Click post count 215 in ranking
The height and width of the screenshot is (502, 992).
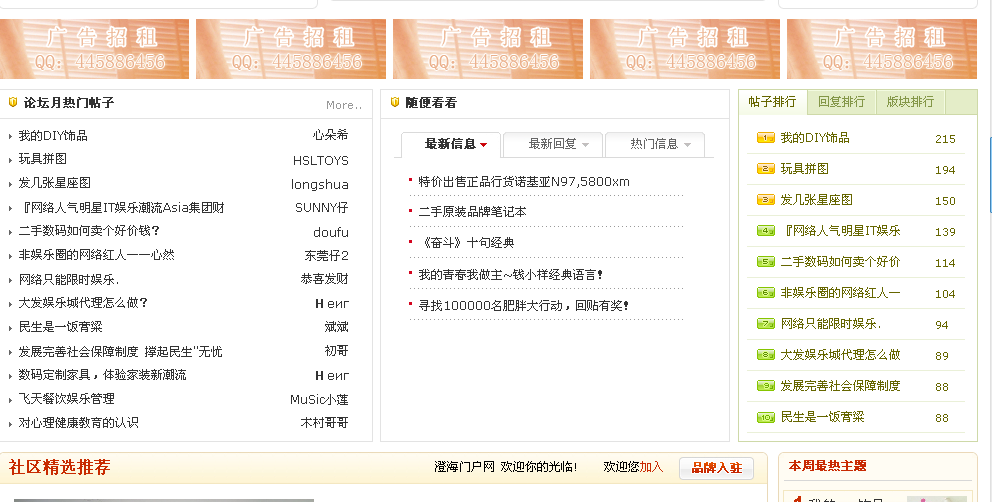click(x=945, y=139)
